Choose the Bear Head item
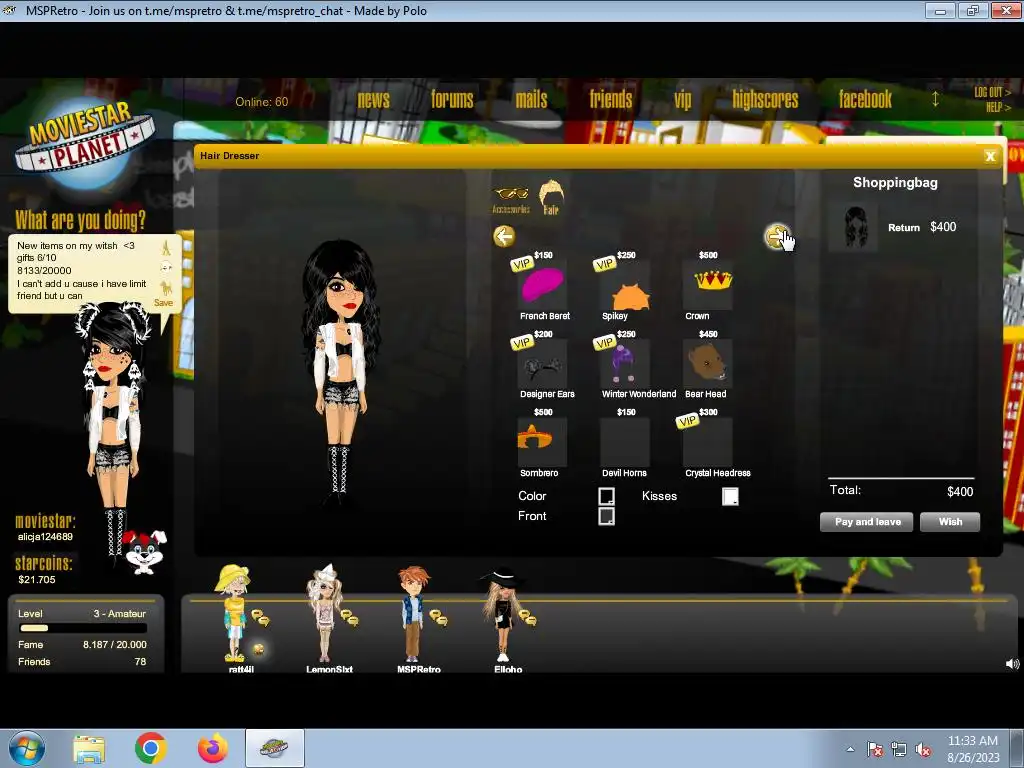 (708, 364)
